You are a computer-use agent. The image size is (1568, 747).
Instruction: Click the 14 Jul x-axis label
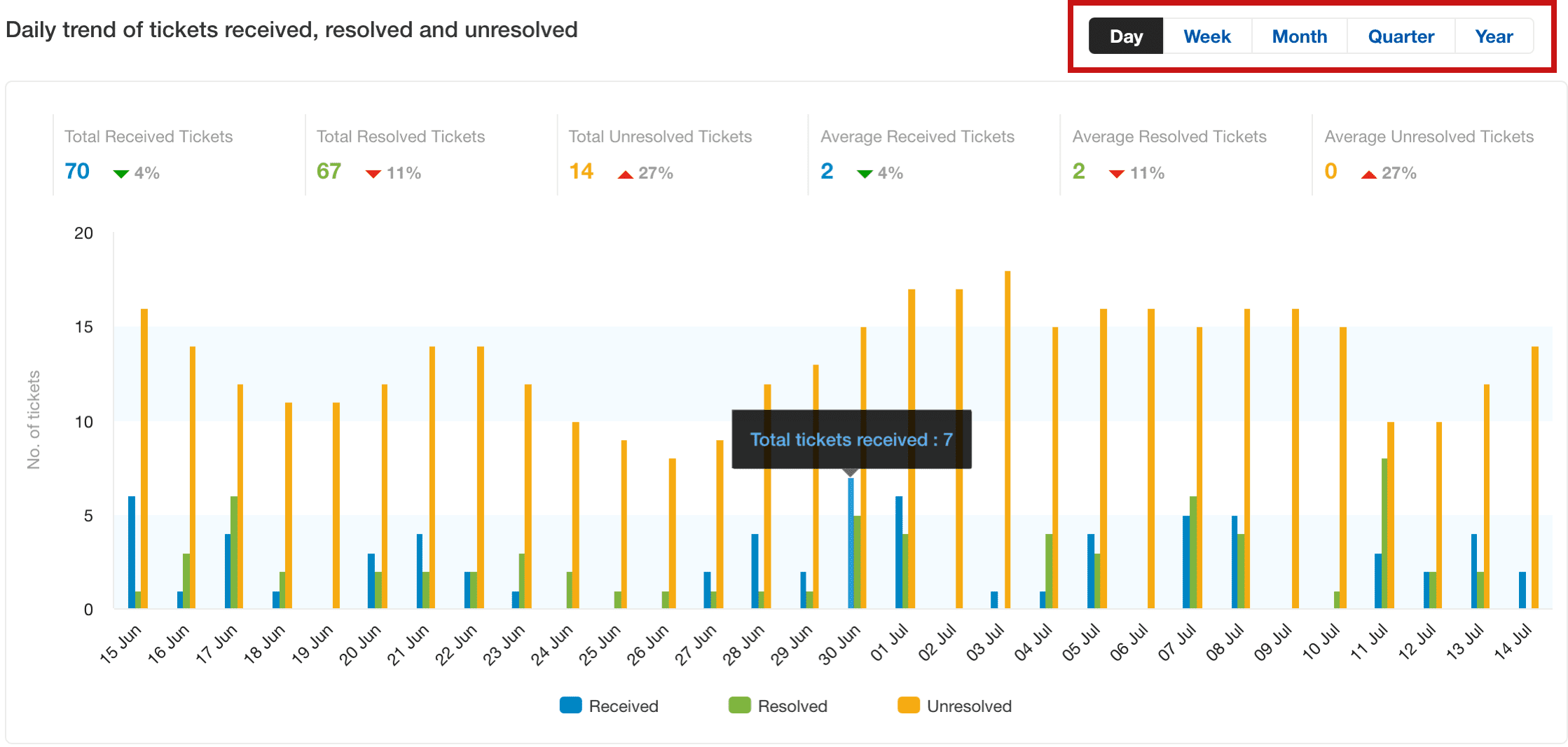pos(1512,642)
